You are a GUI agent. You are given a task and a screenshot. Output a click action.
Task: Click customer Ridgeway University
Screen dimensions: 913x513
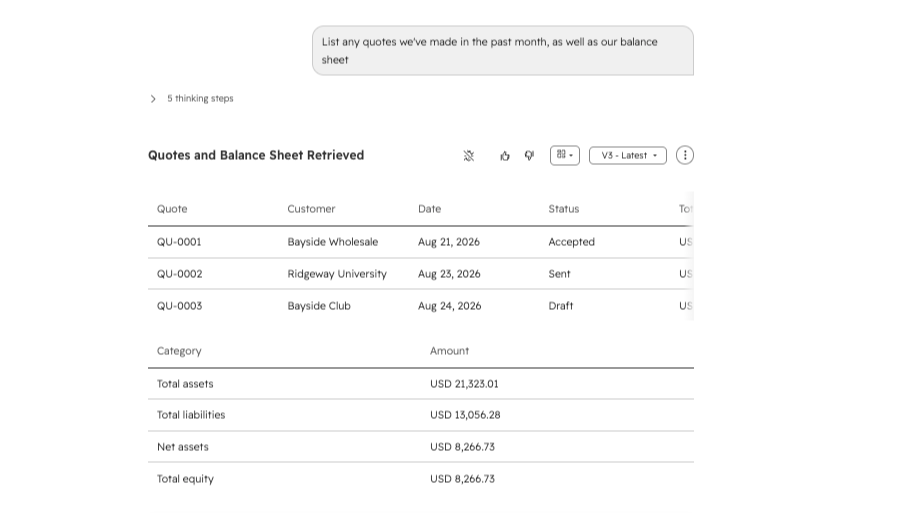[337, 274]
